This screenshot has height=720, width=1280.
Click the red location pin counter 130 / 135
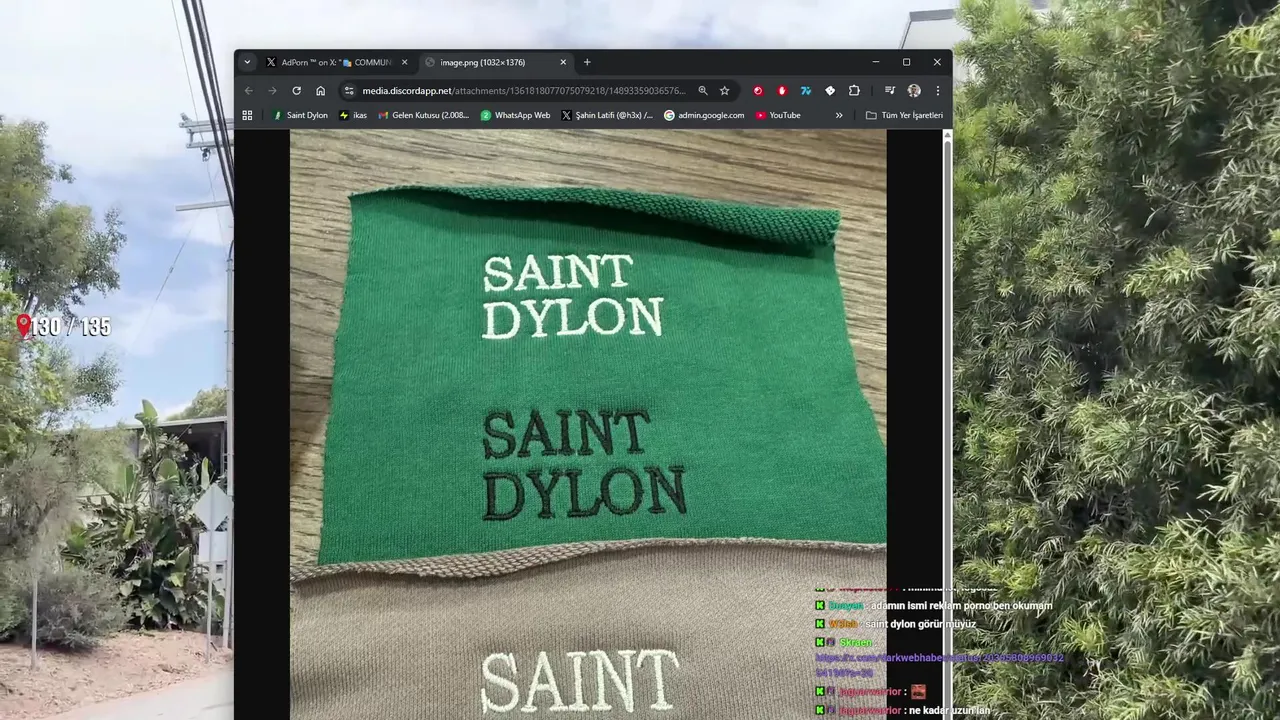tap(63, 326)
